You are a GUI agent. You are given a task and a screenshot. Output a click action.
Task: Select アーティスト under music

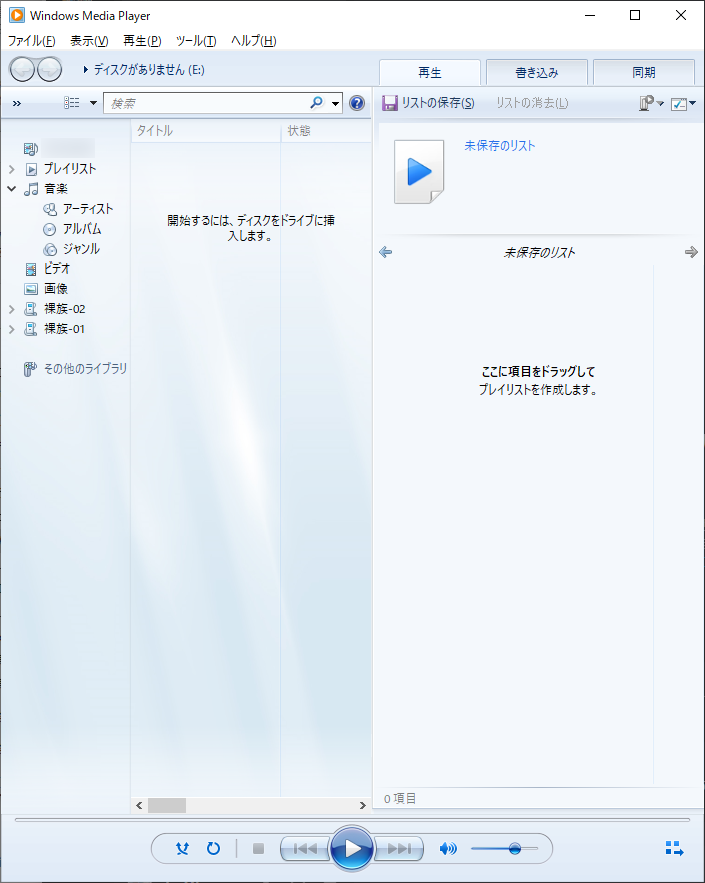coord(88,209)
